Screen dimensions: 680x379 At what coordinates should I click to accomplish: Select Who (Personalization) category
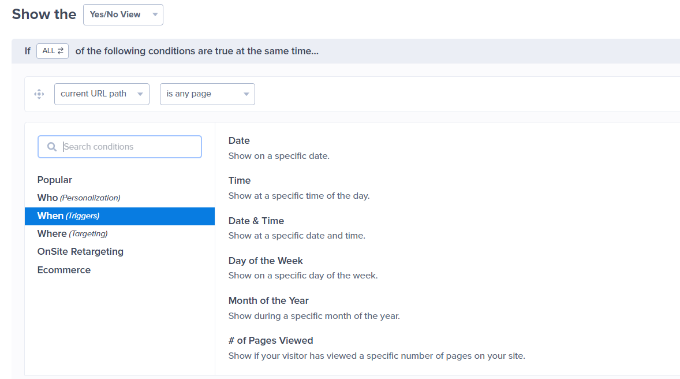pyautogui.click(x=78, y=198)
